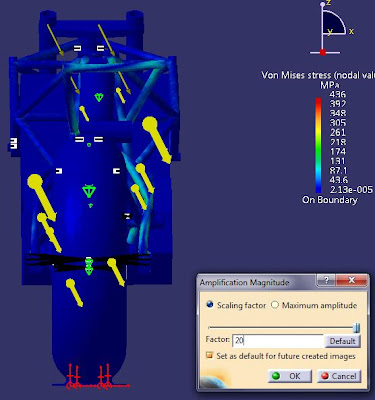Close the Amplification Magnitude dialog
Image resolution: width=375 pixels, height=400 pixels.
(x=351, y=280)
